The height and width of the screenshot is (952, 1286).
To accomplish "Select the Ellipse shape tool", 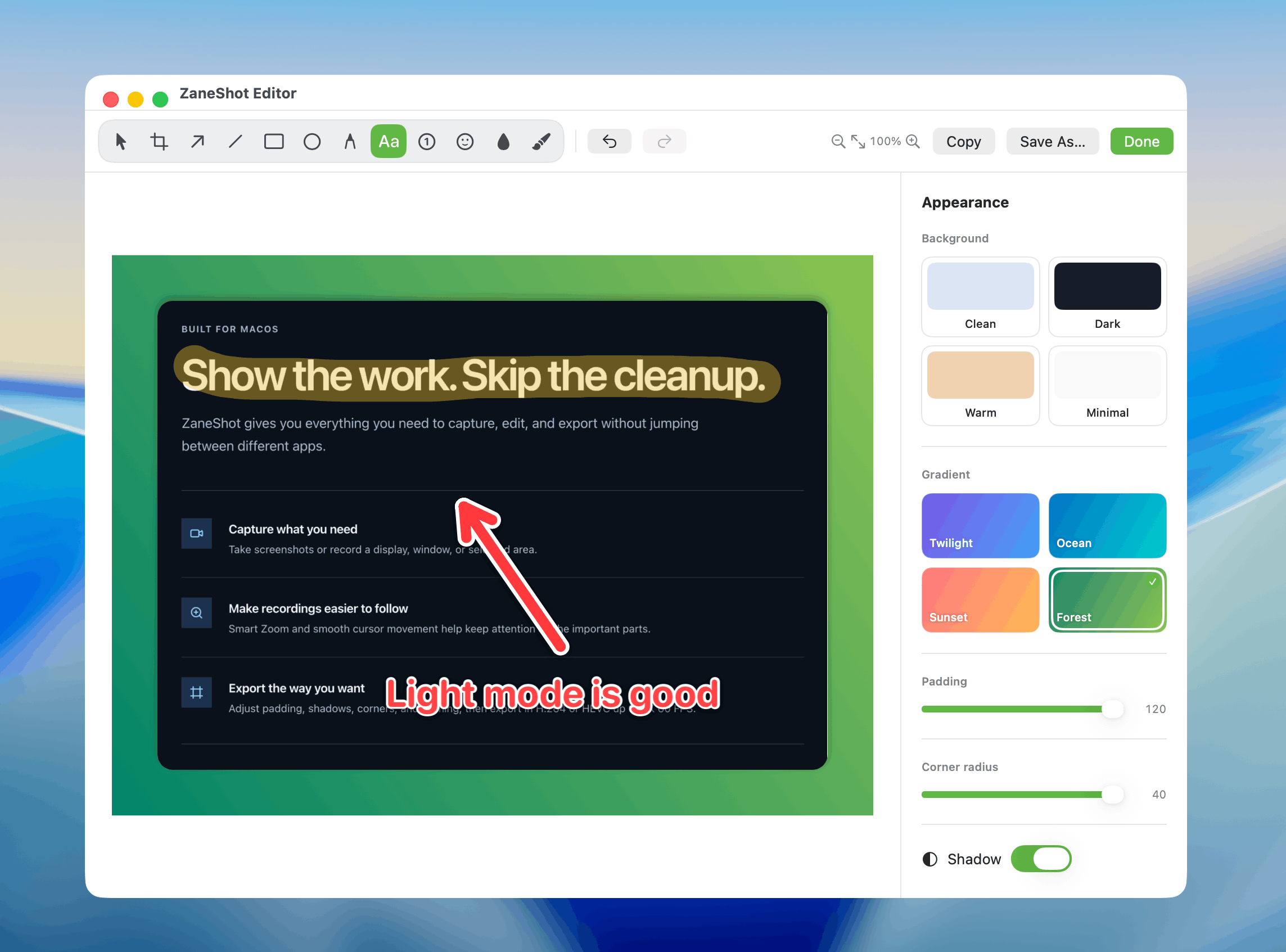I will 312,141.
